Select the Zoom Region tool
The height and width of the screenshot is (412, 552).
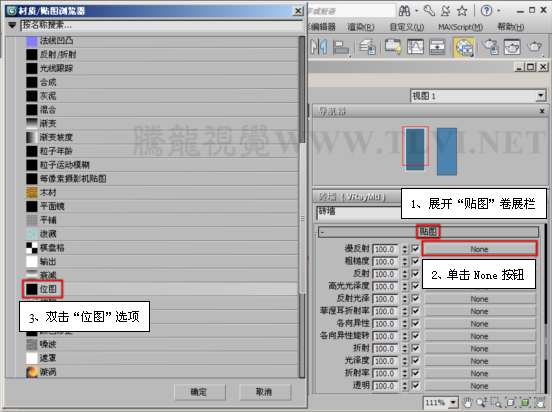[496, 402]
